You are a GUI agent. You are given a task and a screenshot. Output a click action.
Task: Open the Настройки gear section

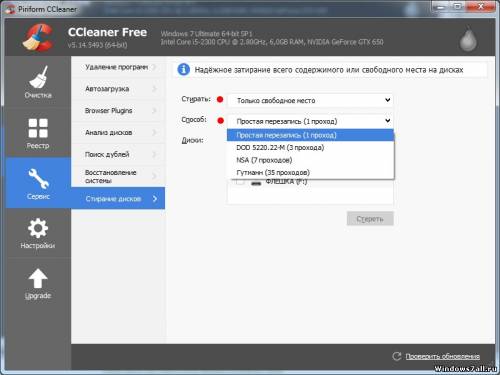pyautogui.click(x=38, y=233)
